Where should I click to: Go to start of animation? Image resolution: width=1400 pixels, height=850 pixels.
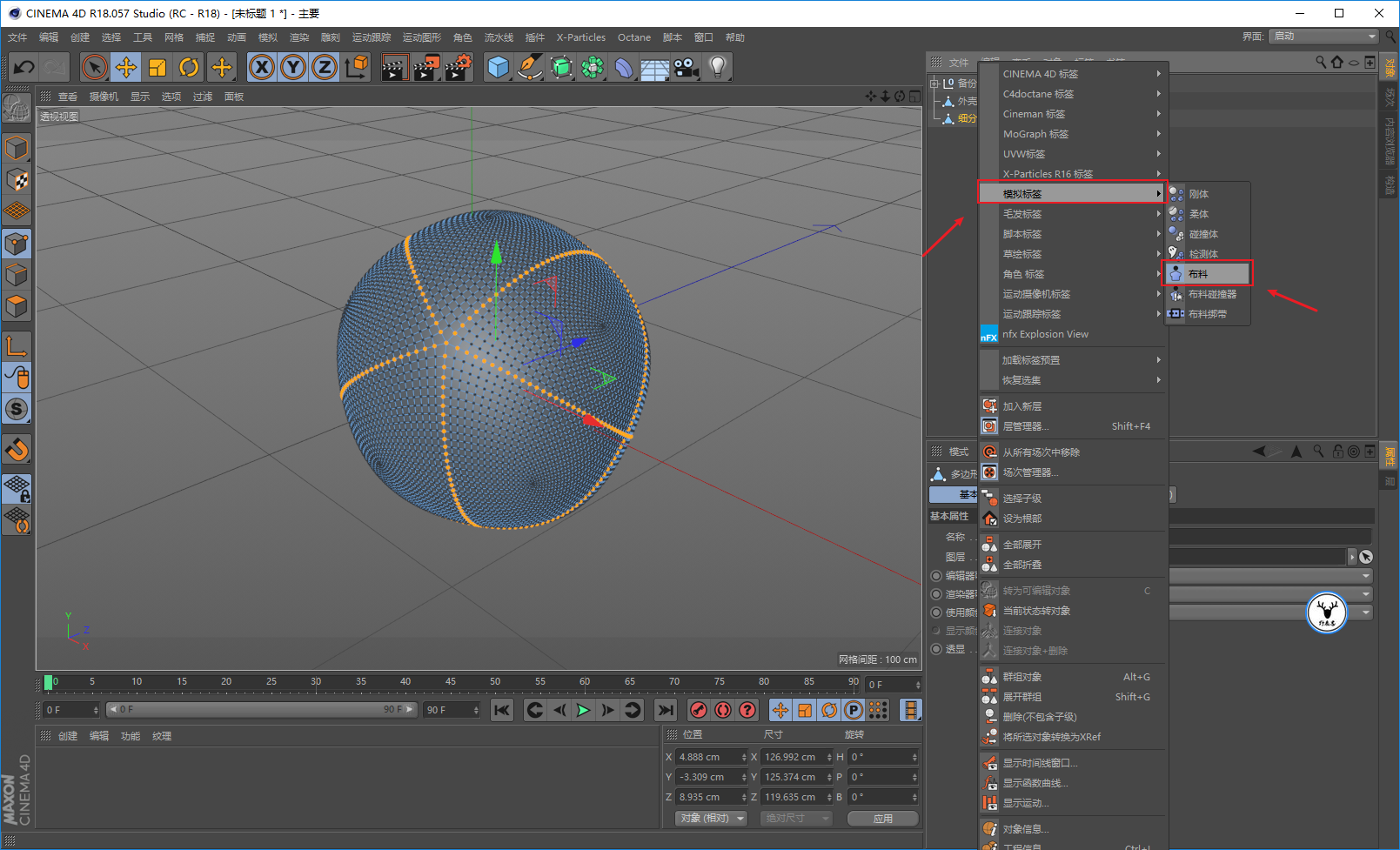(502, 710)
